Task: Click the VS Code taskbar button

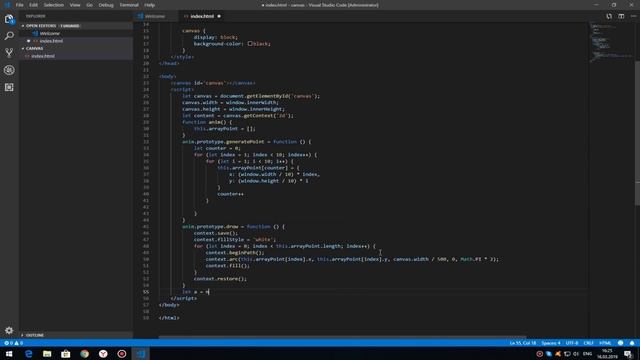Action: pyautogui.click(x=140, y=354)
